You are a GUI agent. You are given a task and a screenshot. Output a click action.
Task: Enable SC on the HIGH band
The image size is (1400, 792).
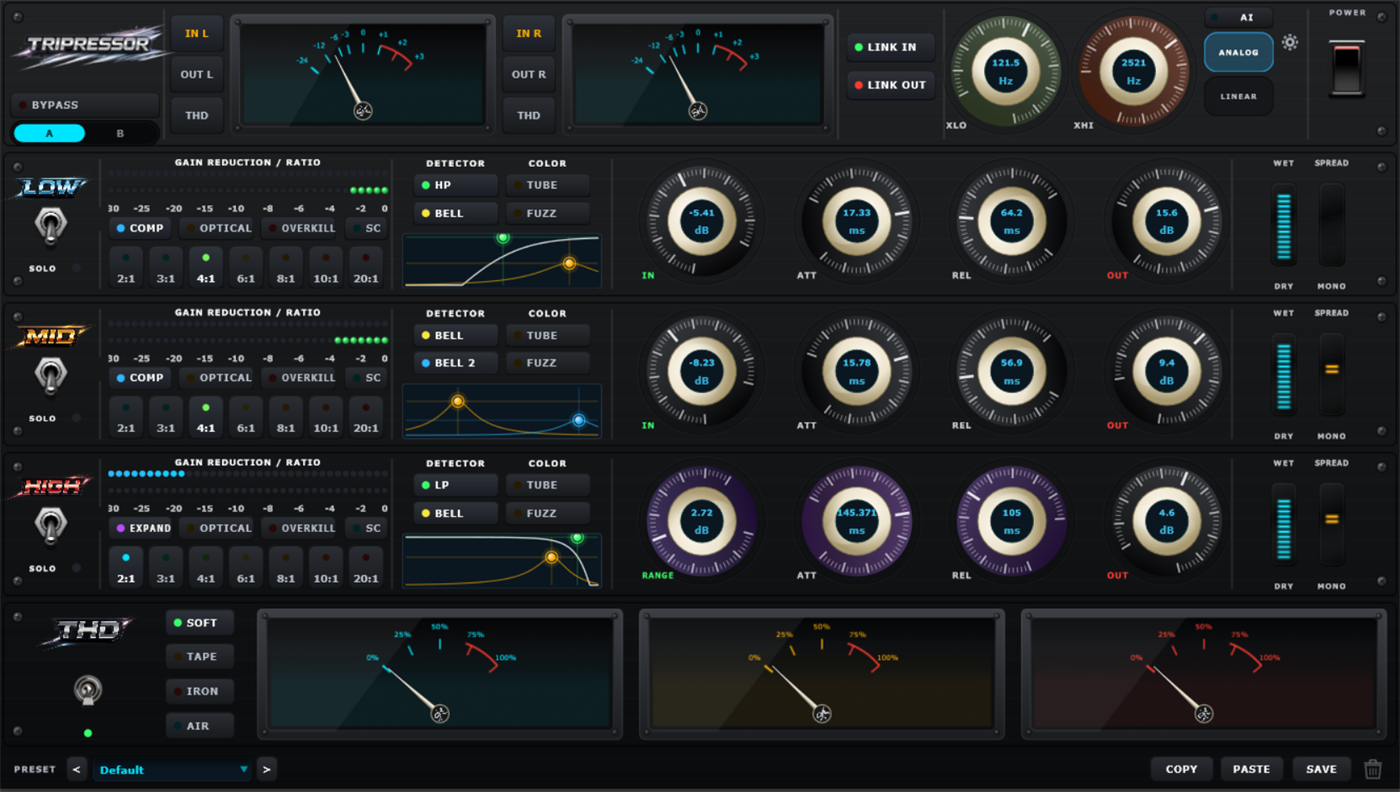pyautogui.click(x=367, y=528)
